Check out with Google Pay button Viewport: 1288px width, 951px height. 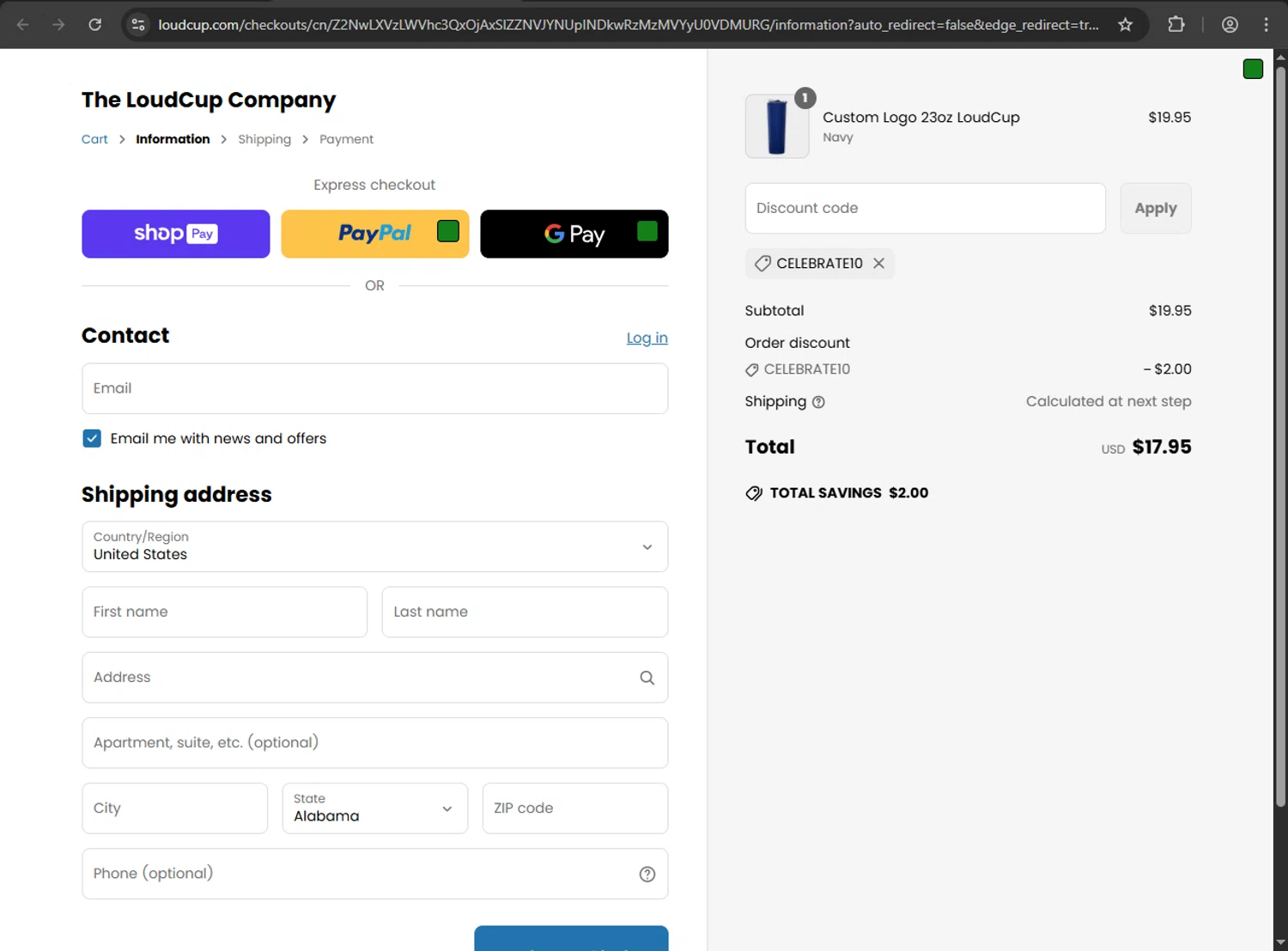pyautogui.click(x=574, y=234)
